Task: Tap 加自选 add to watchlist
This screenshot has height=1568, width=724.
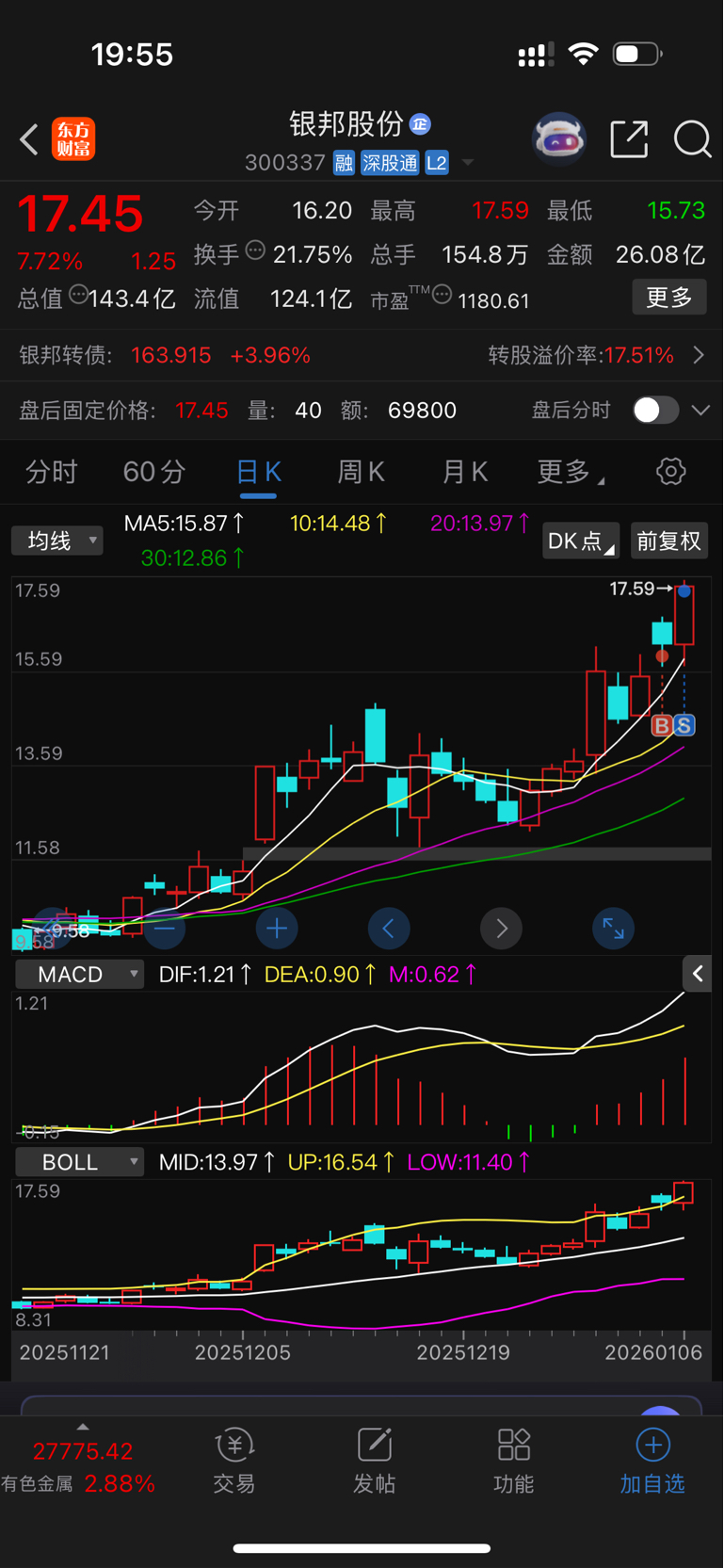Action: point(652,1462)
